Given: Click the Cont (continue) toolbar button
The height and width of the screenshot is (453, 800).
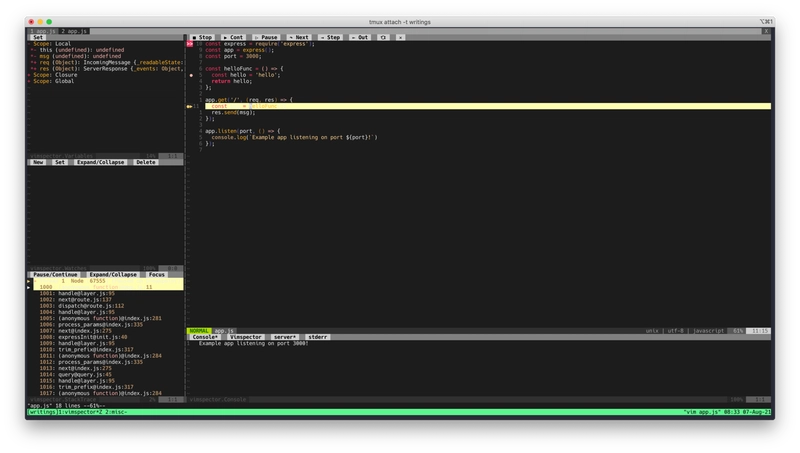Looking at the screenshot, I should pos(233,37).
